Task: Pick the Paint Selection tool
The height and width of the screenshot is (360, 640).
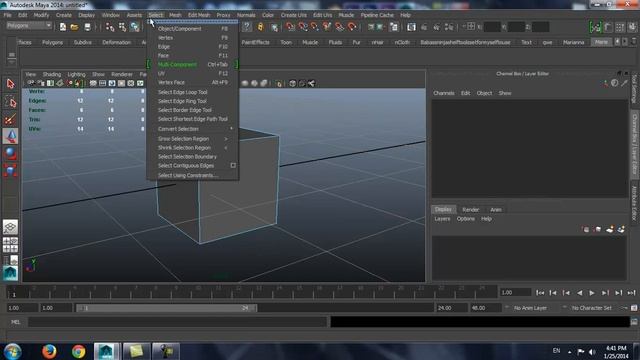Action: click(11, 119)
